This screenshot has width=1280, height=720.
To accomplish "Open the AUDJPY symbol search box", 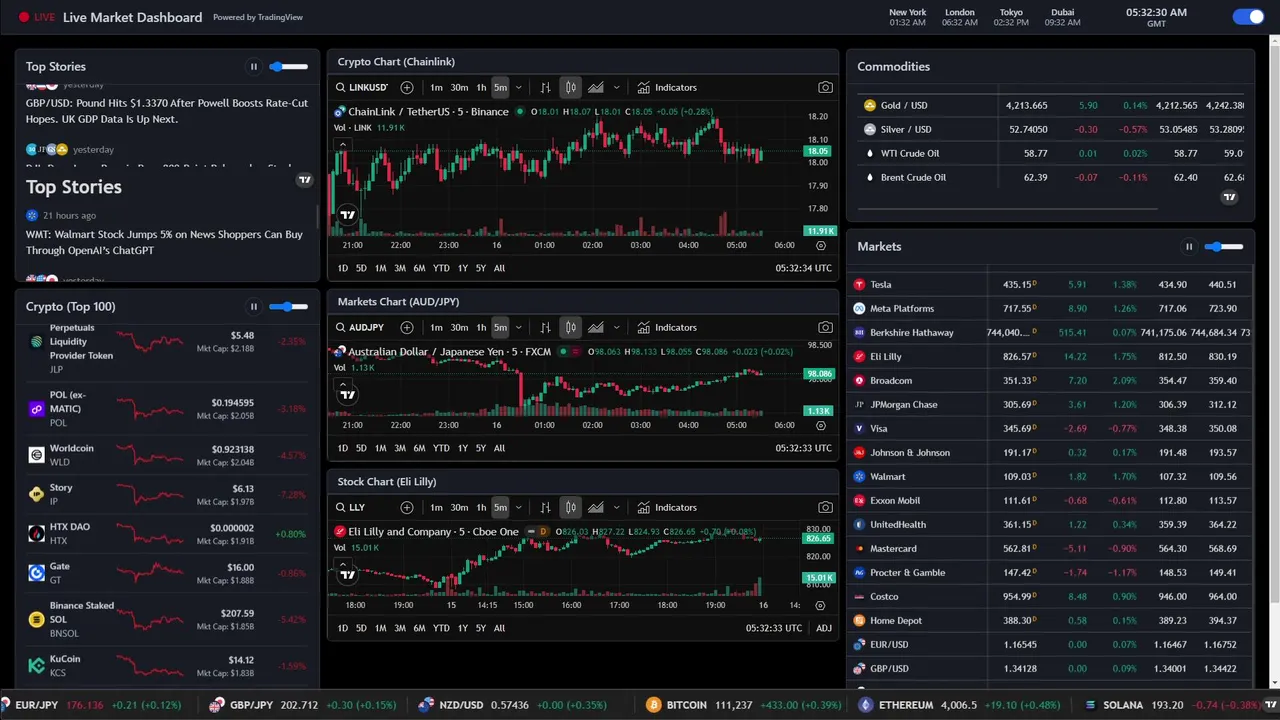I will coord(361,328).
